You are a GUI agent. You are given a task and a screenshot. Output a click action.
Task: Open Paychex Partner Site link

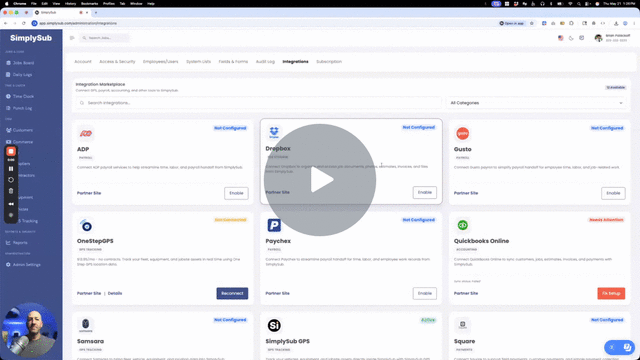(x=278, y=293)
